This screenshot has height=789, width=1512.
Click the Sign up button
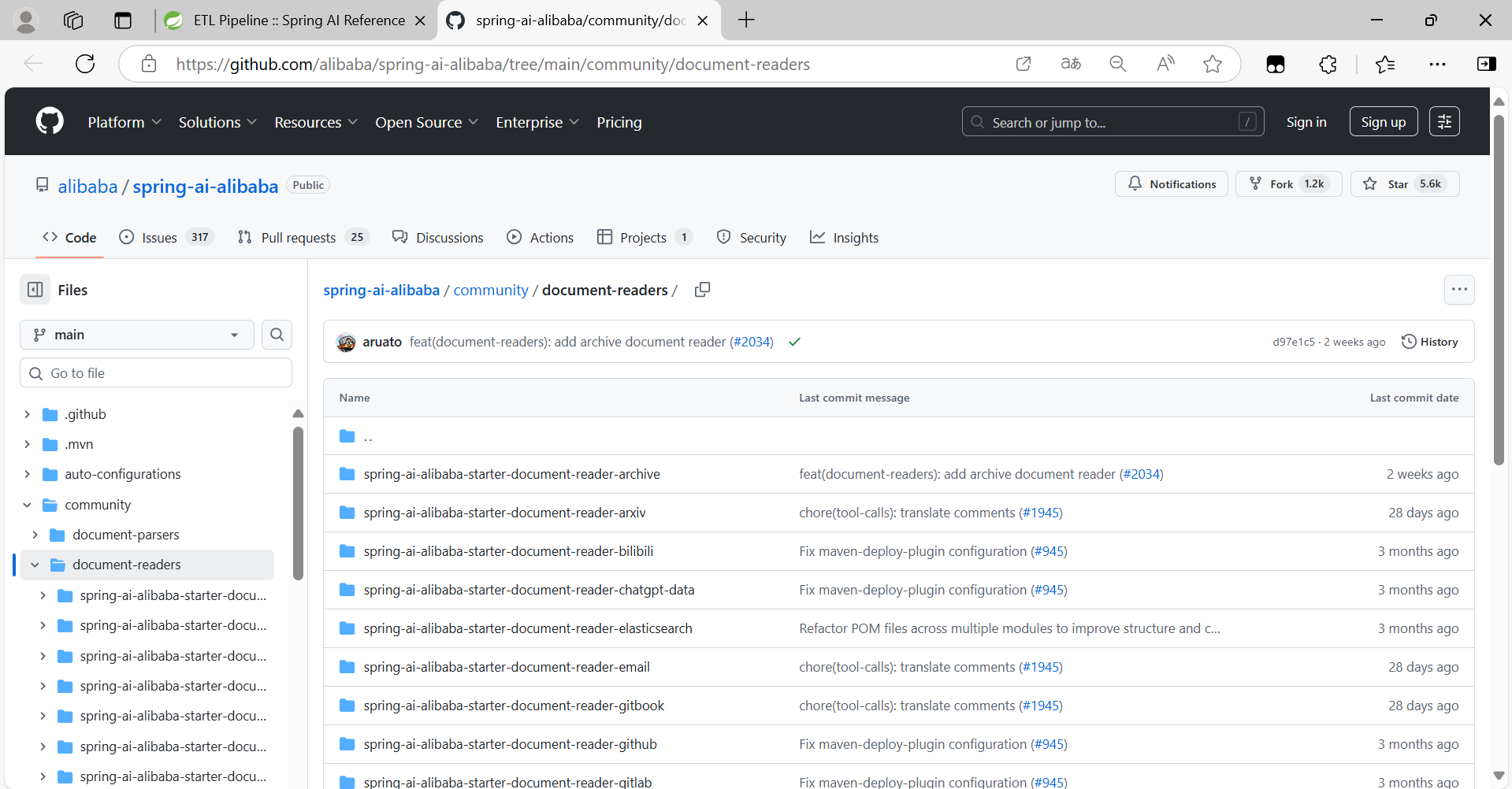(x=1383, y=121)
